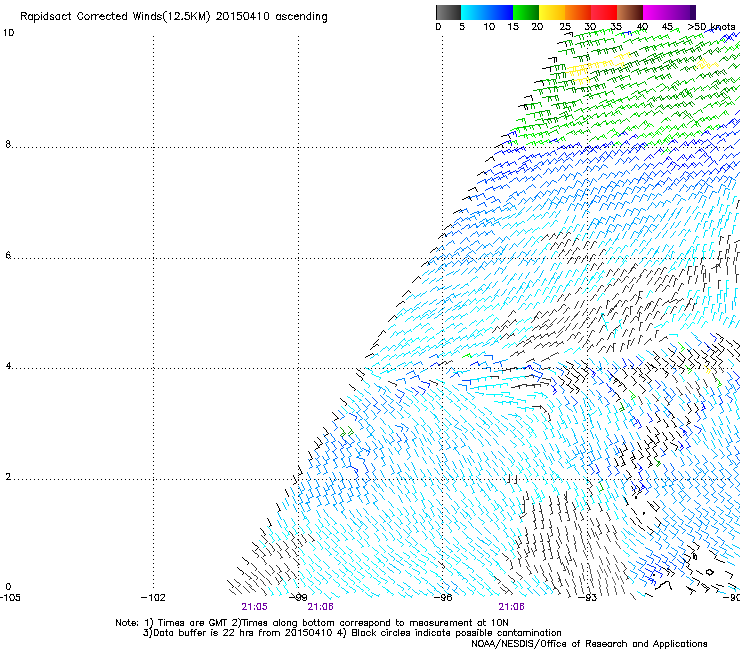740x650 pixels.
Task: Click the 'Rapidscat Corrected Winds(12.5KM)' title text
Action: tap(115, 17)
